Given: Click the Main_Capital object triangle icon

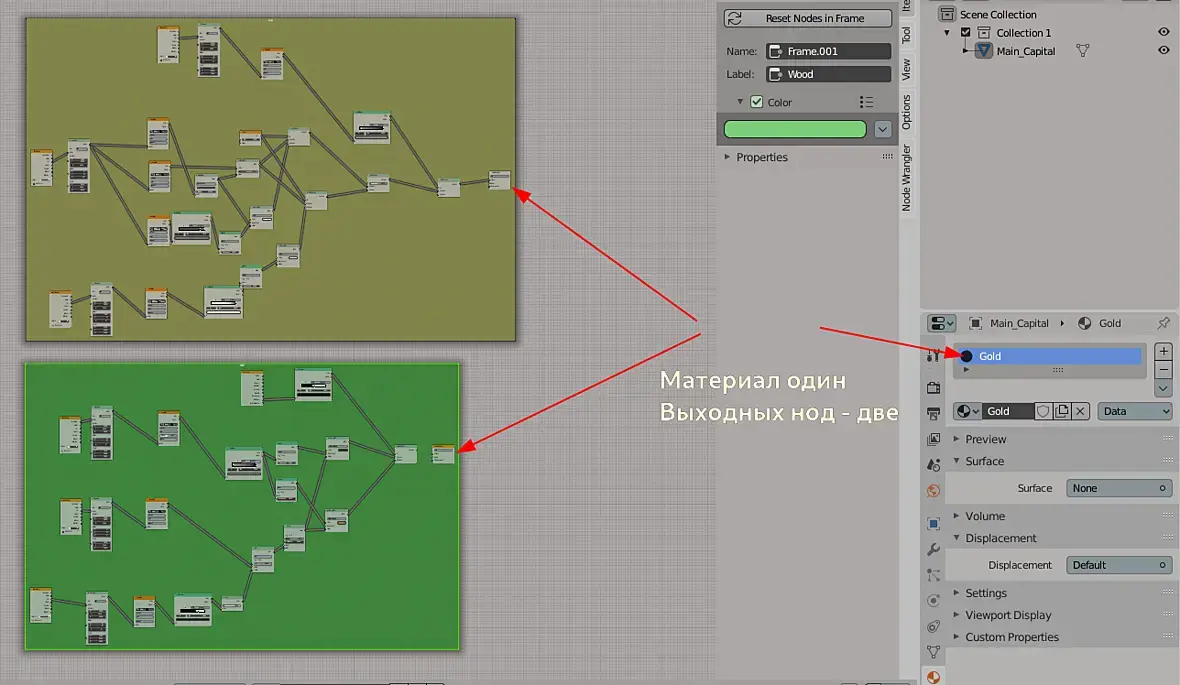Looking at the screenshot, I should tap(984, 50).
